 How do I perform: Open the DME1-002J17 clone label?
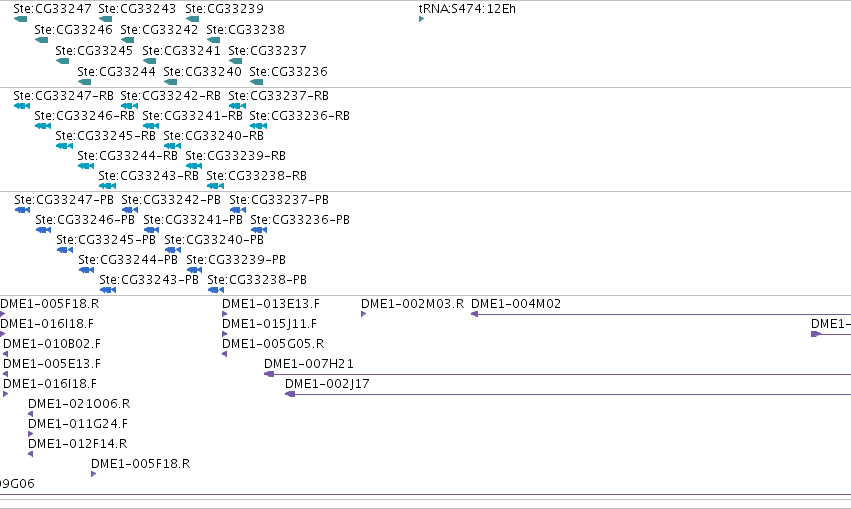(x=327, y=384)
